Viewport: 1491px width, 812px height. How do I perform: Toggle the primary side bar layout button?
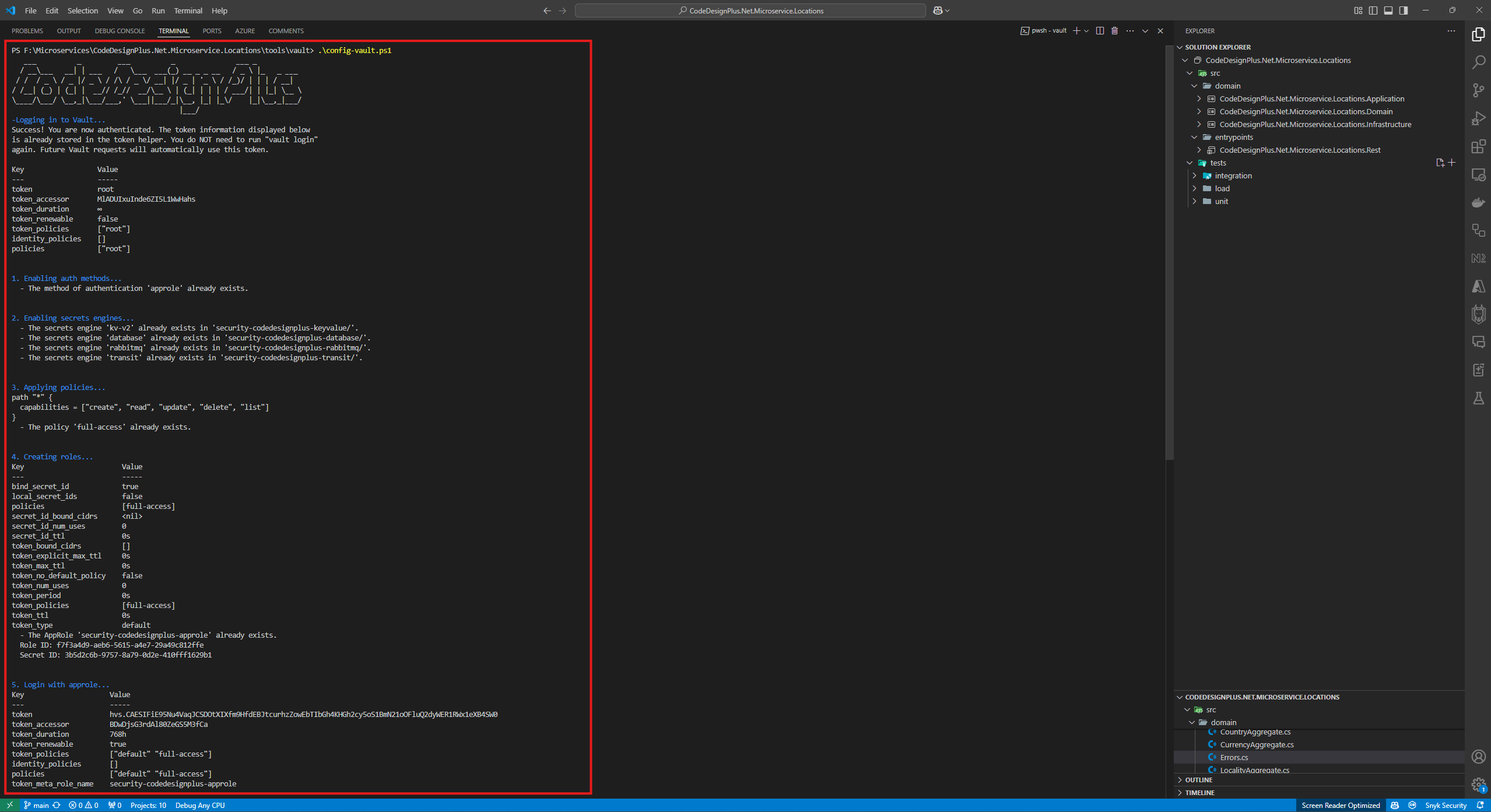1373,10
